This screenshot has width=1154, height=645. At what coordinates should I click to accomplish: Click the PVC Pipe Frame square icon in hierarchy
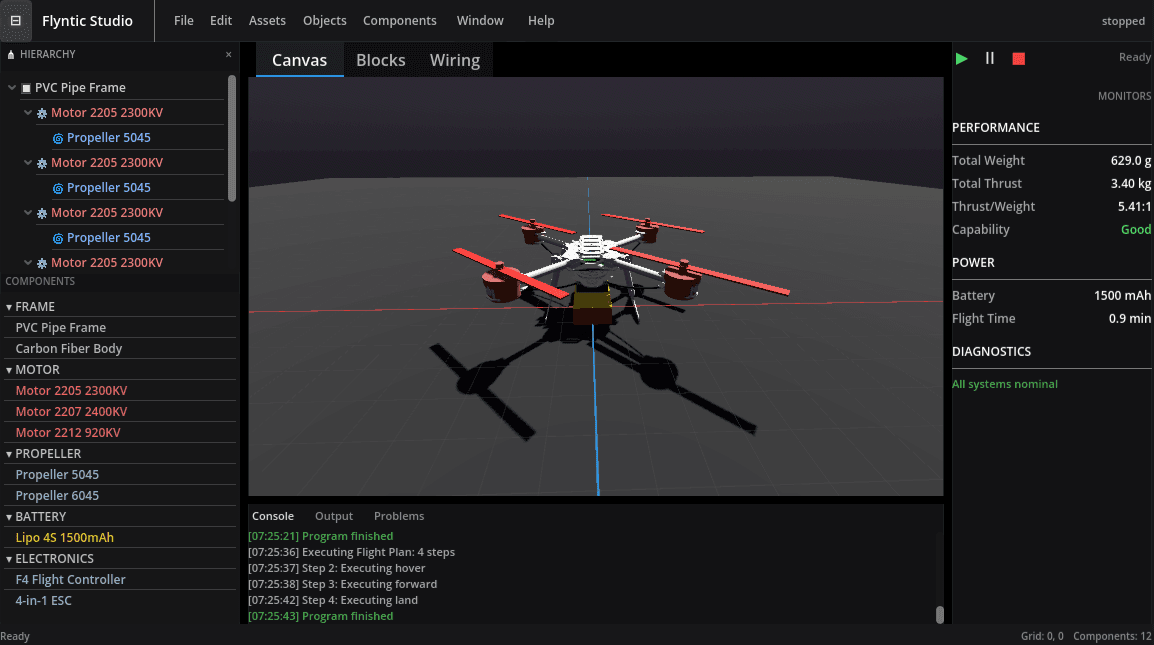click(26, 88)
